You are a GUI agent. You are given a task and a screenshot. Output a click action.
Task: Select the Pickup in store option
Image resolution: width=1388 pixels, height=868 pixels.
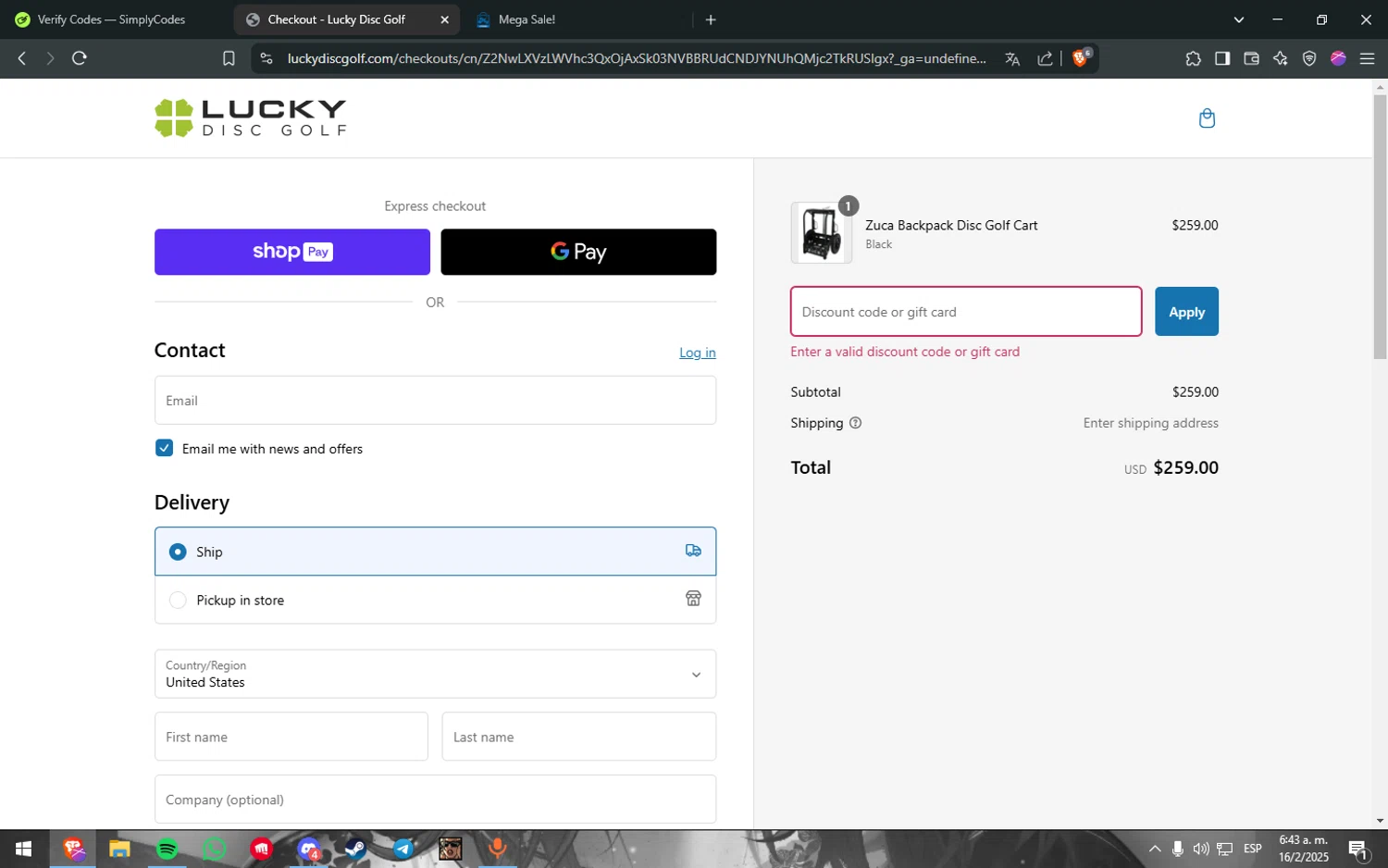435,600
